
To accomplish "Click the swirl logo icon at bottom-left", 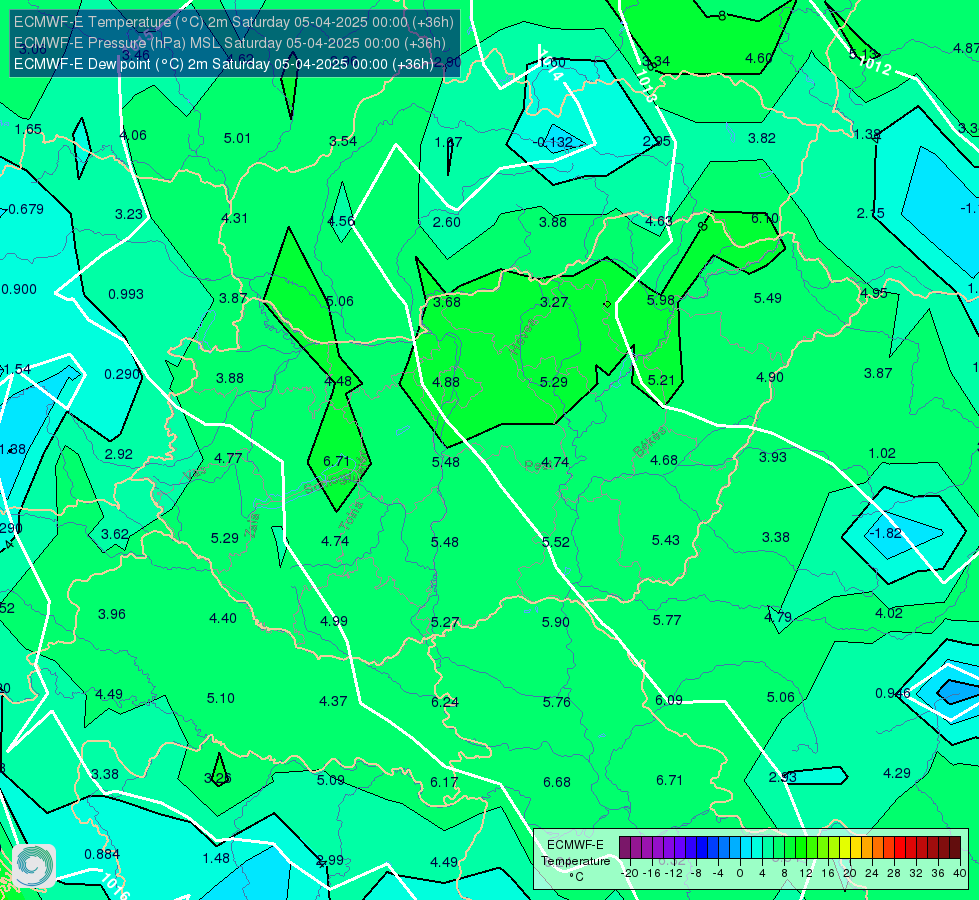I will pos(34,866).
